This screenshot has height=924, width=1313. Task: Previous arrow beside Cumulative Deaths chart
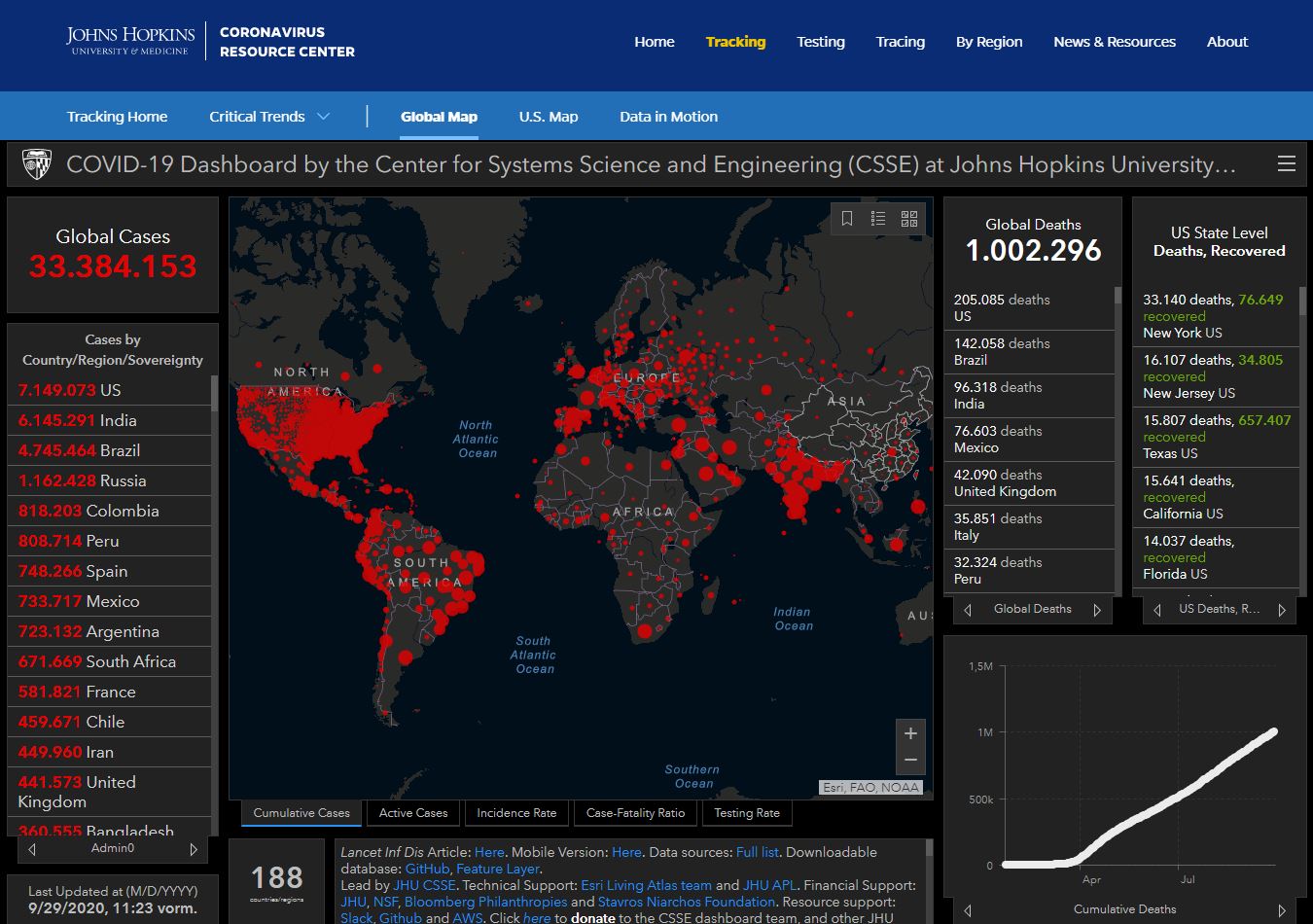click(968, 910)
